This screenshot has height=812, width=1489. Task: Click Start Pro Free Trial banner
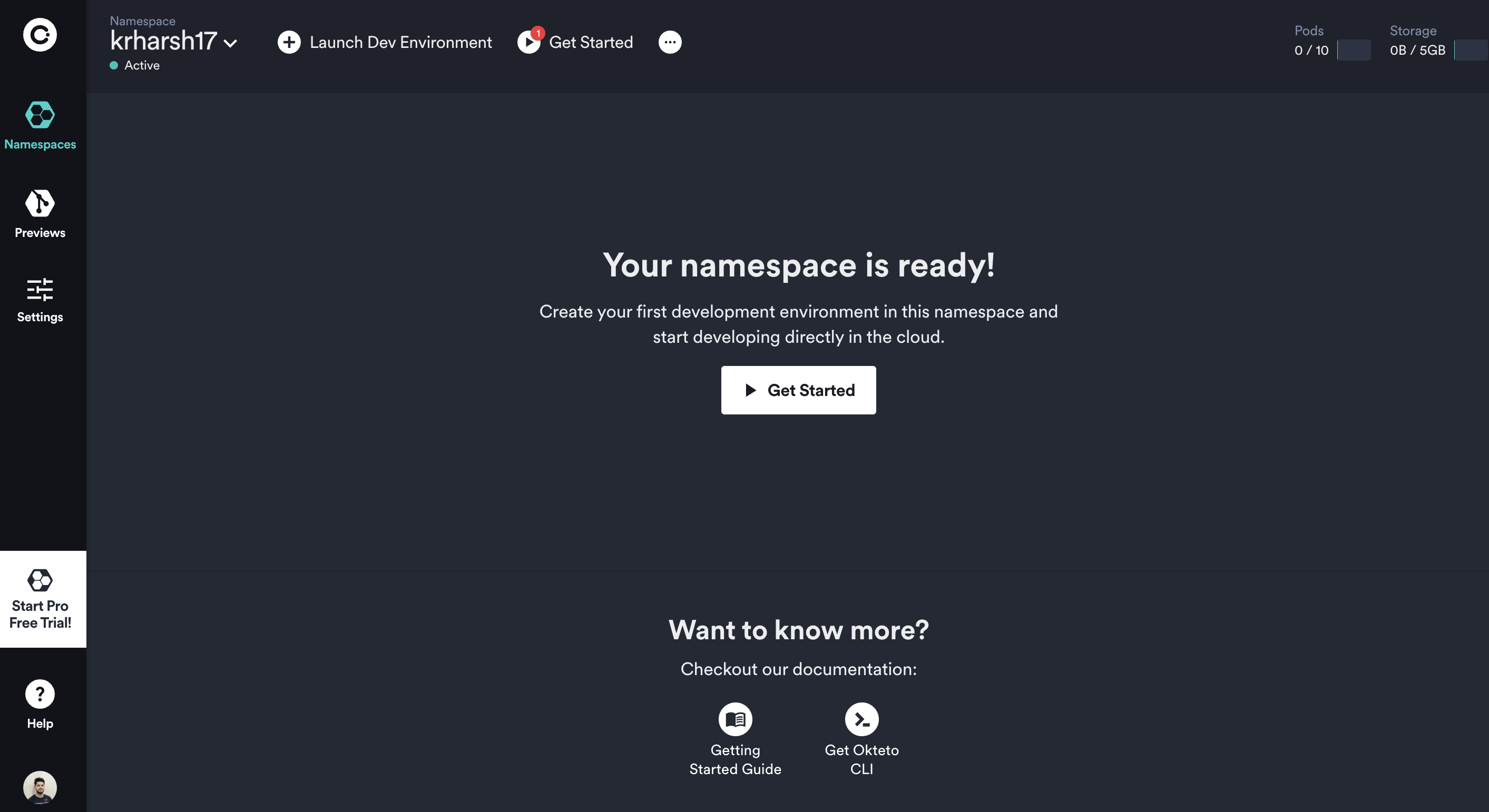click(x=43, y=599)
